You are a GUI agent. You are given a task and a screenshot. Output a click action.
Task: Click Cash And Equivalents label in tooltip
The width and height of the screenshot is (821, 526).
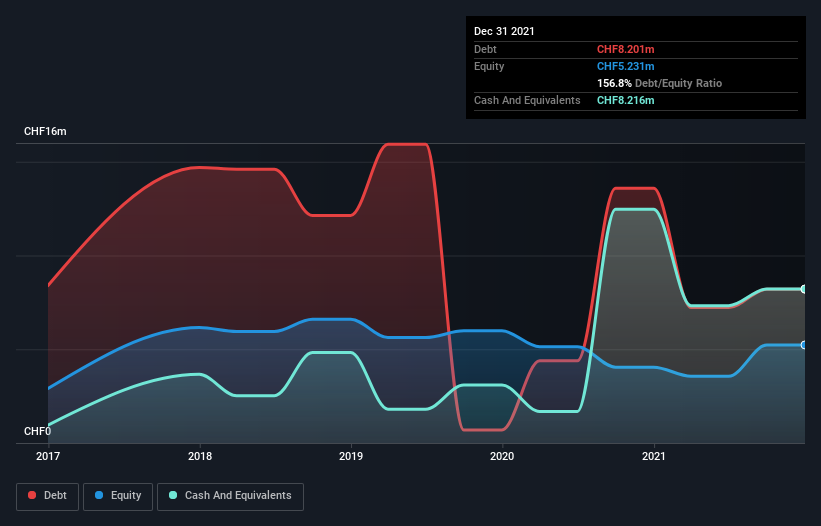(x=527, y=100)
